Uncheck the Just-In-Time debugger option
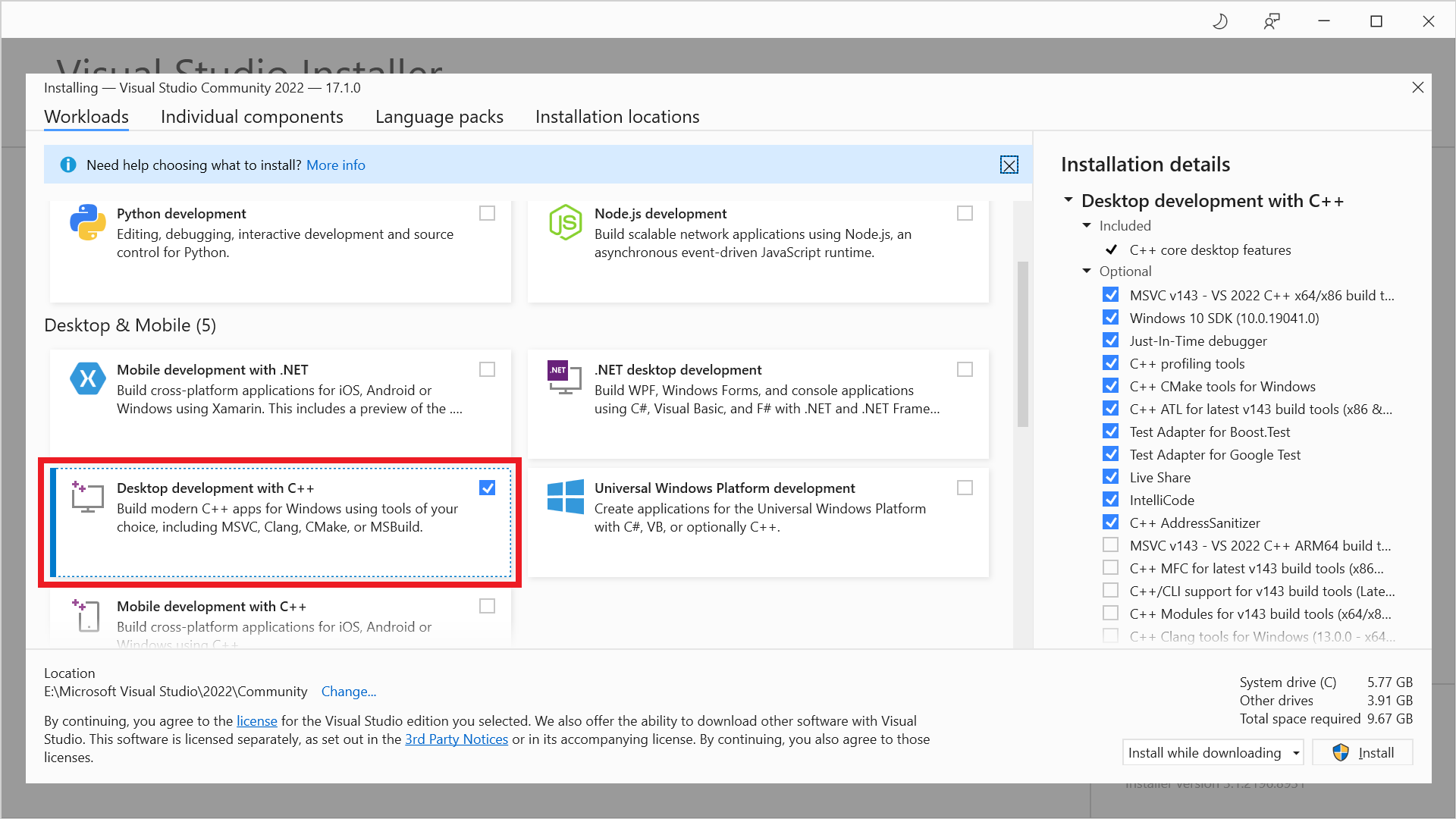Viewport: 1456px width, 819px height. point(1110,340)
